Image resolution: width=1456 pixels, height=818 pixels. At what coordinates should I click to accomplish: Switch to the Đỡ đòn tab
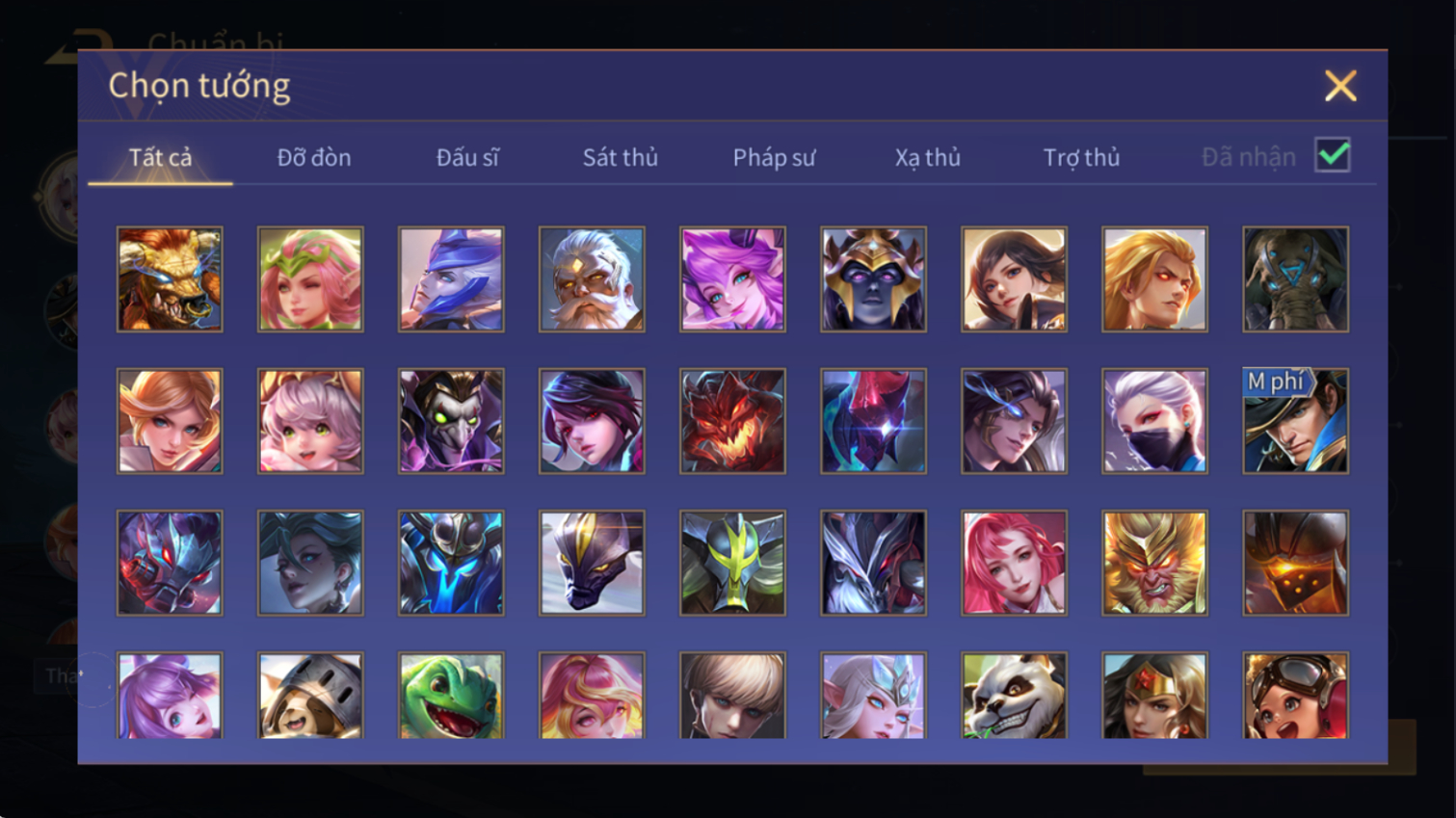click(x=314, y=157)
